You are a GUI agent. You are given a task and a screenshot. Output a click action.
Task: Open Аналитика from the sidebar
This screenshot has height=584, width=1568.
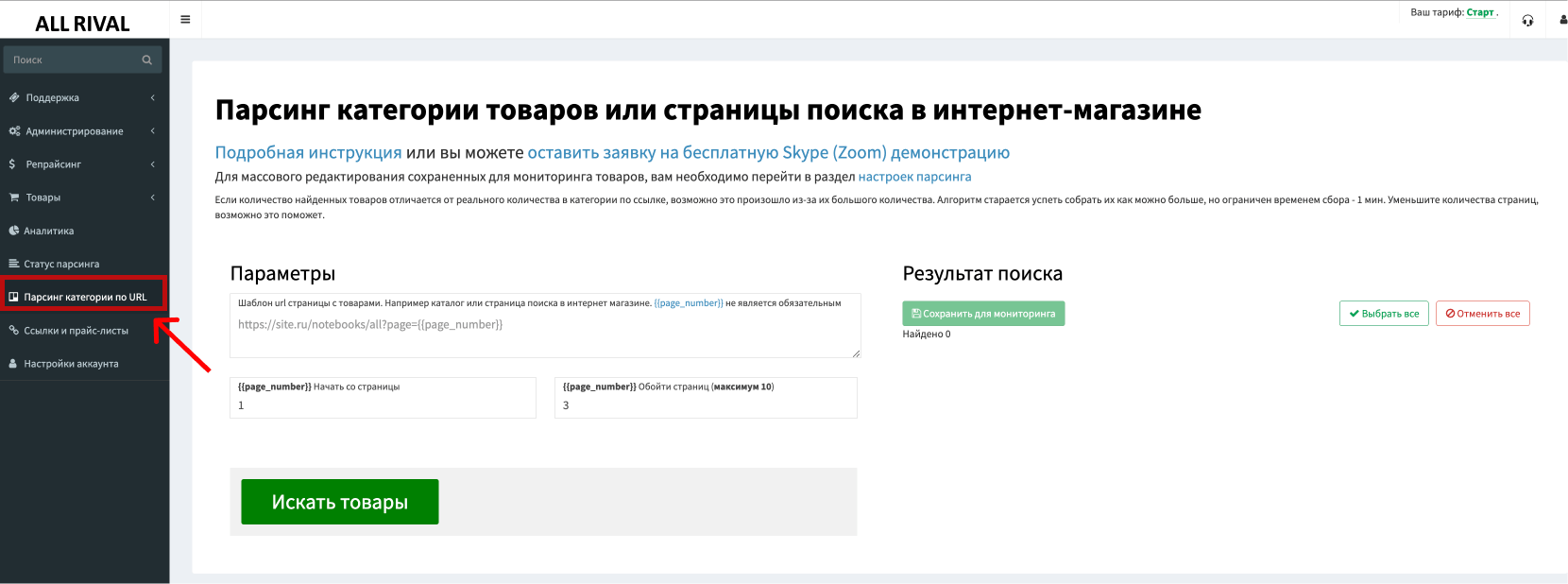tap(48, 231)
